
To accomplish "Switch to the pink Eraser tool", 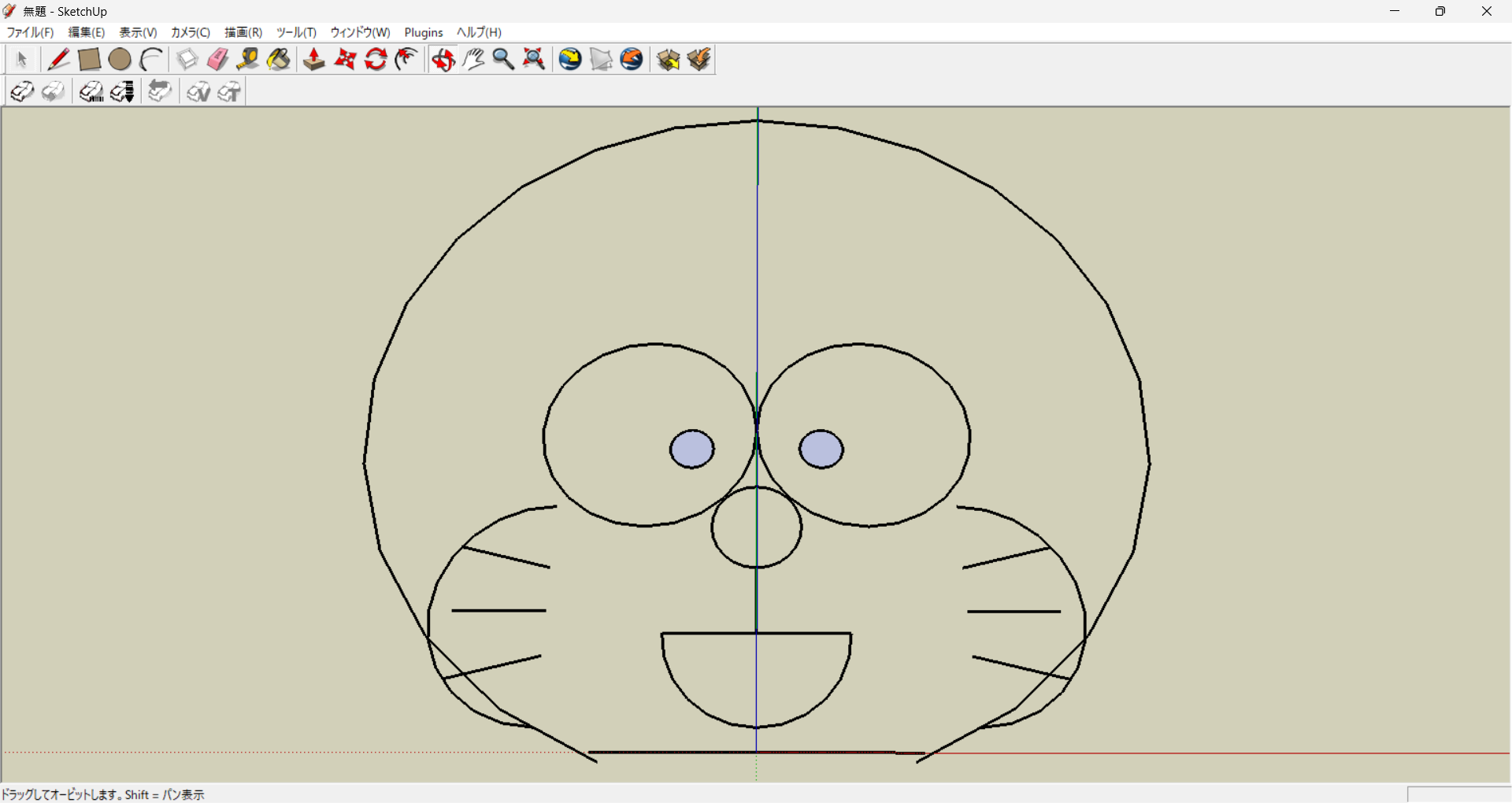I will [x=217, y=59].
